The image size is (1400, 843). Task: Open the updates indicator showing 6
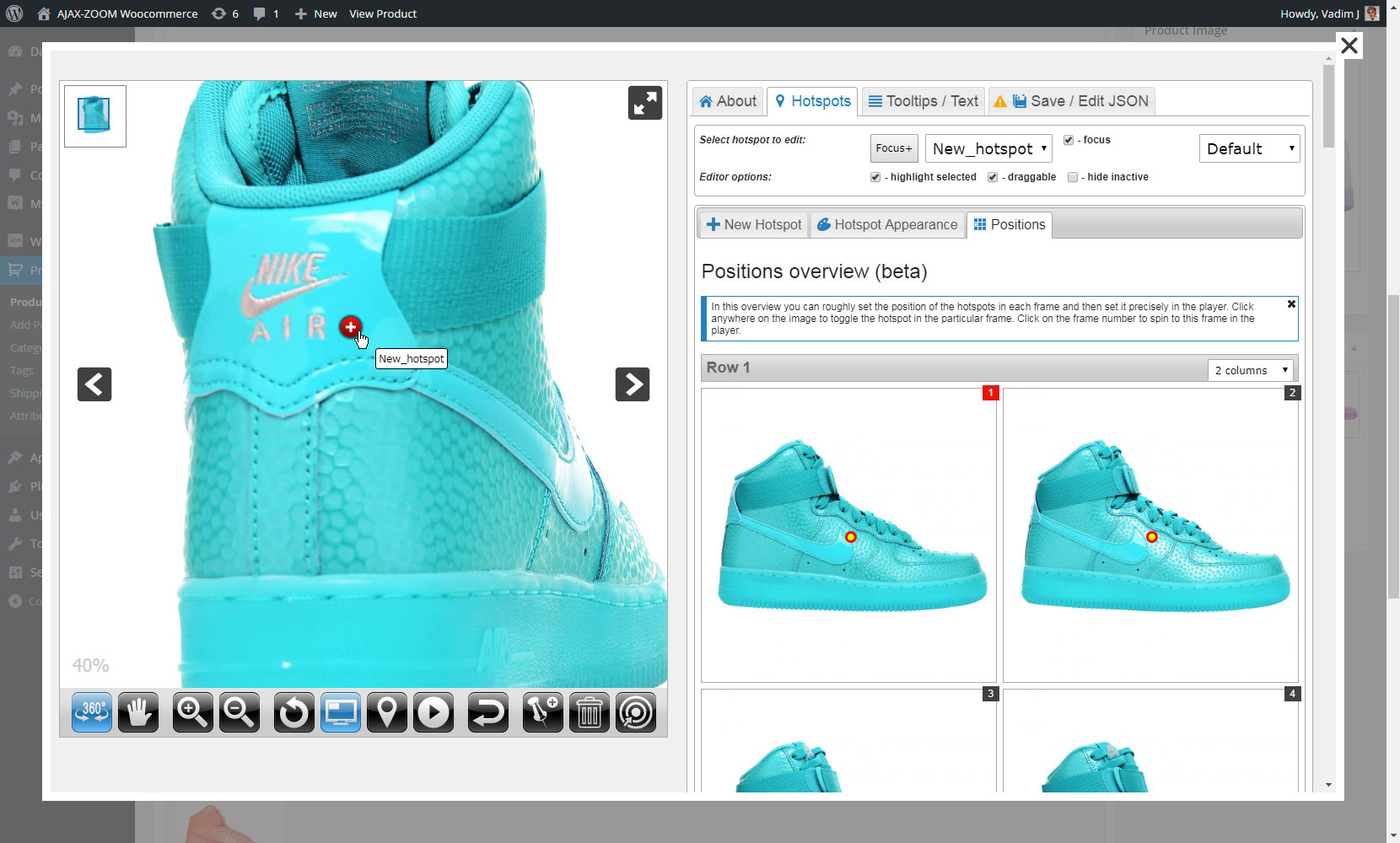[x=225, y=13]
